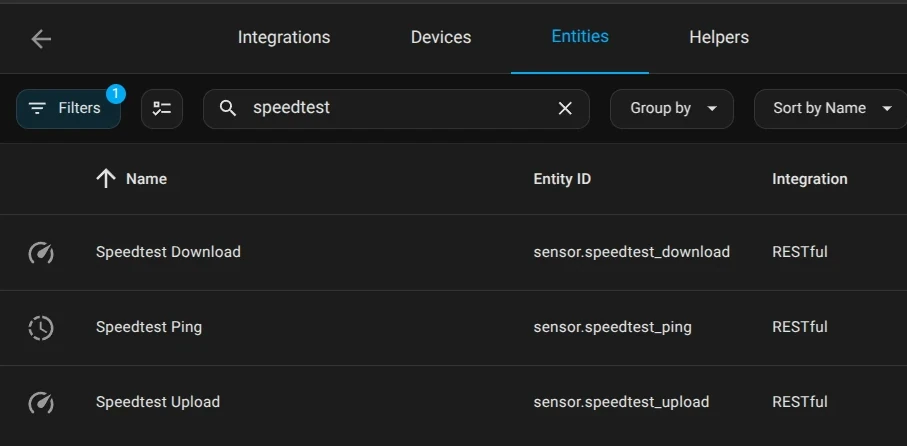Open the Filters panel
The width and height of the screenshot is (907, 446).
tap(66, 109)
